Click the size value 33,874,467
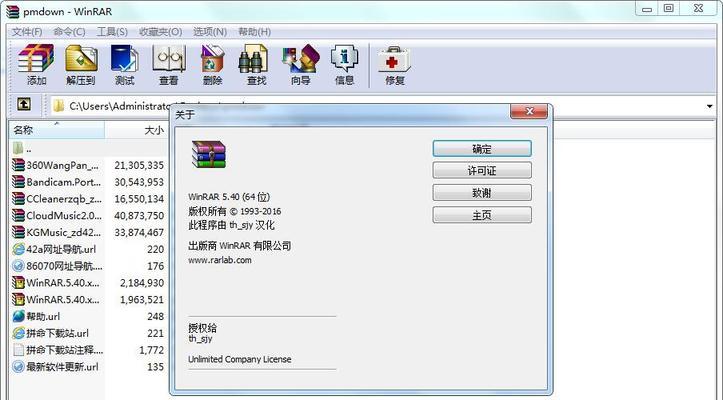The width and height of the screenshot is (723, 400). [139, 232]
